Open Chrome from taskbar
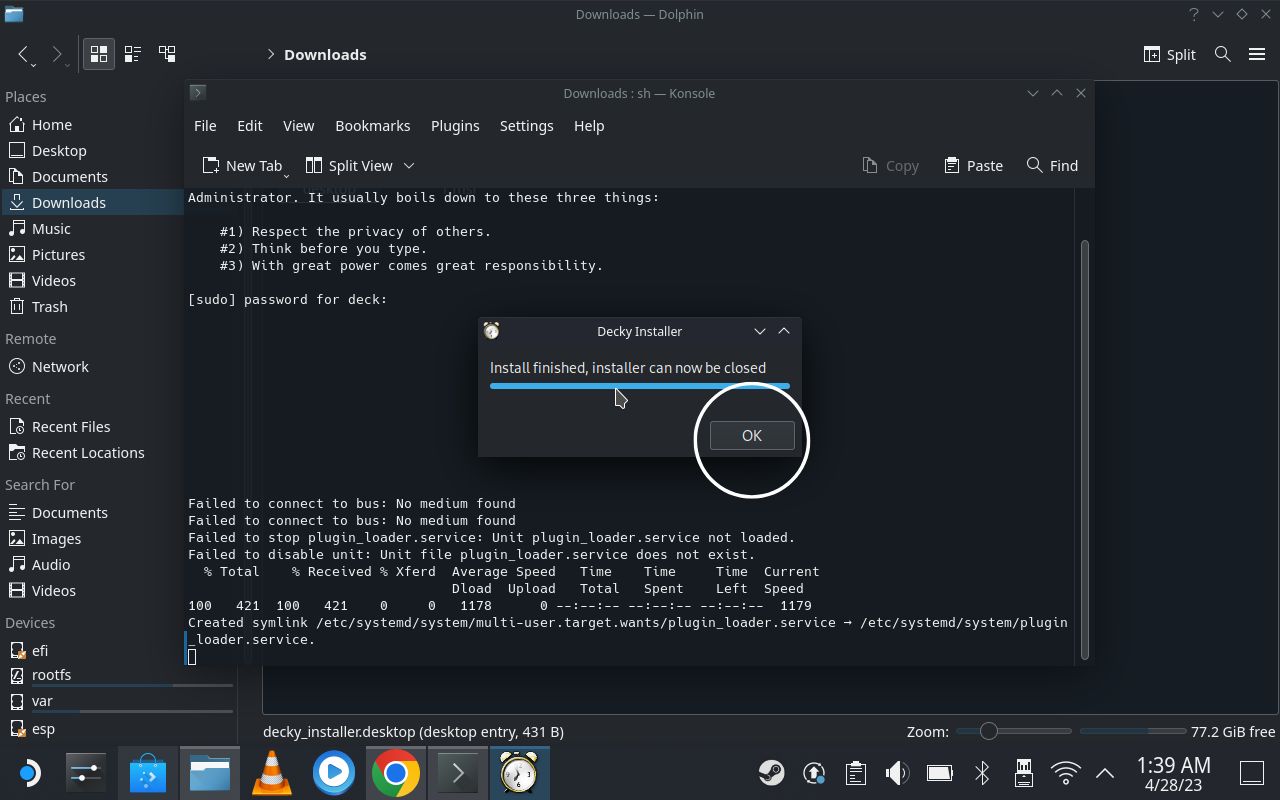The width and height of the screenshot is (1280, 800). pos(396,773)
